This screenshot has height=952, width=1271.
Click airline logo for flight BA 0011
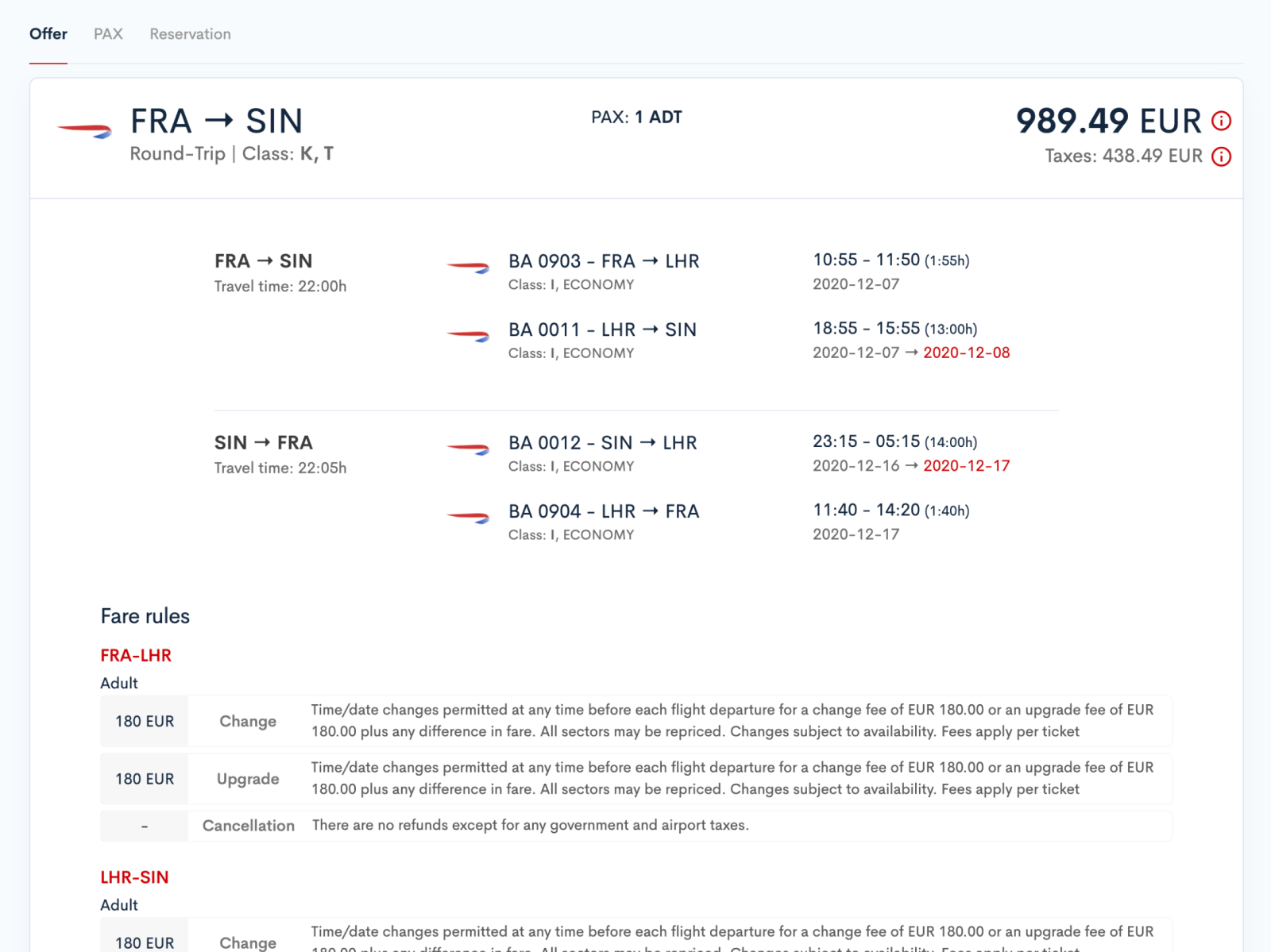coord(469,336)
